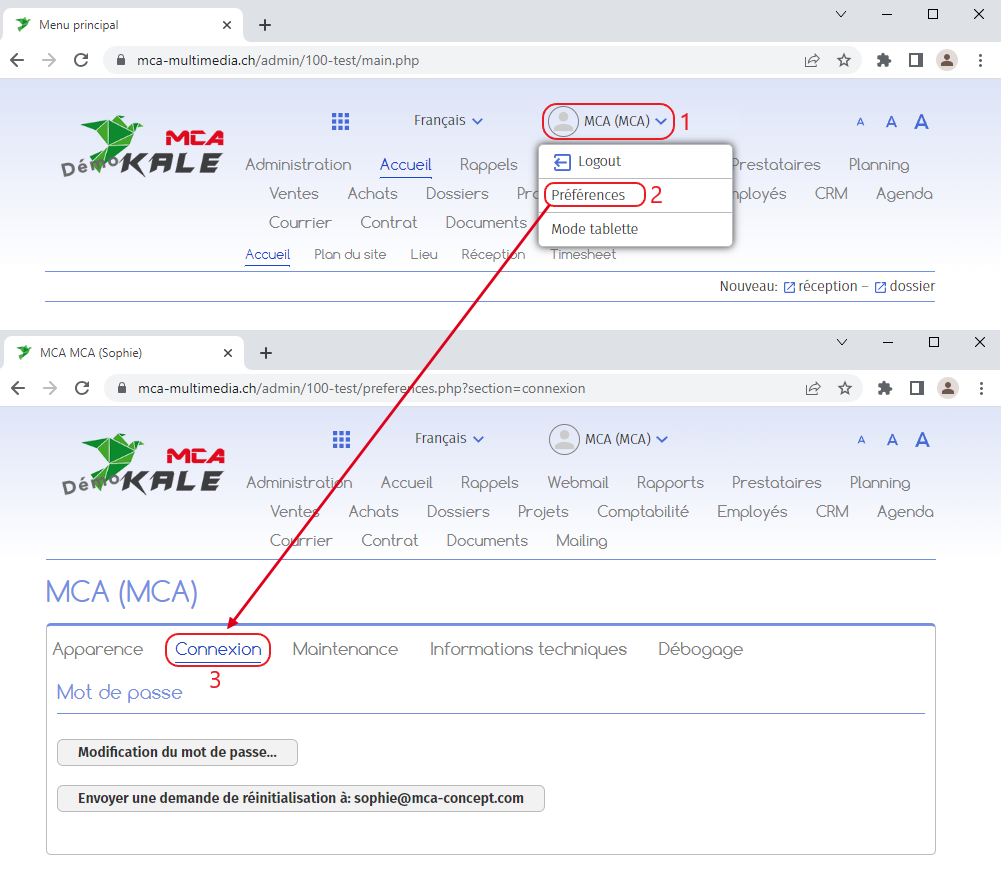
Task: Share the preferences.php page using the share icon
Action: (813, 388)
